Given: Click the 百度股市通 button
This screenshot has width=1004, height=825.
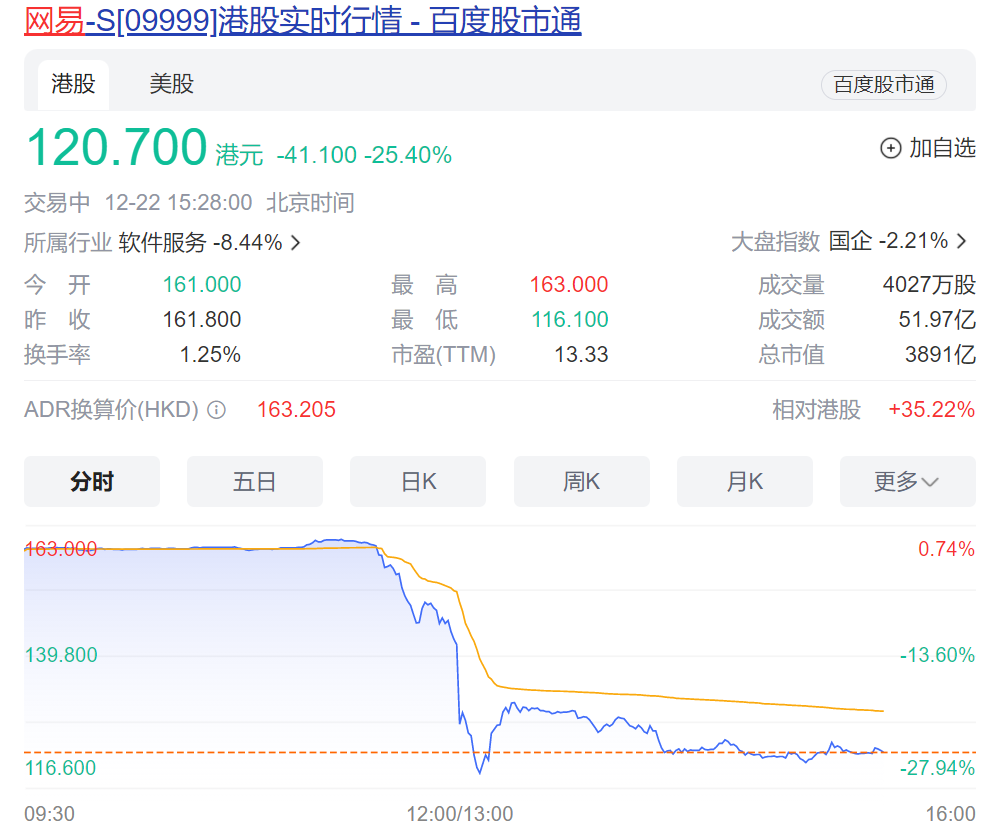Looking at the screenshot, I should pyautogui.click(x=884, y=85).
